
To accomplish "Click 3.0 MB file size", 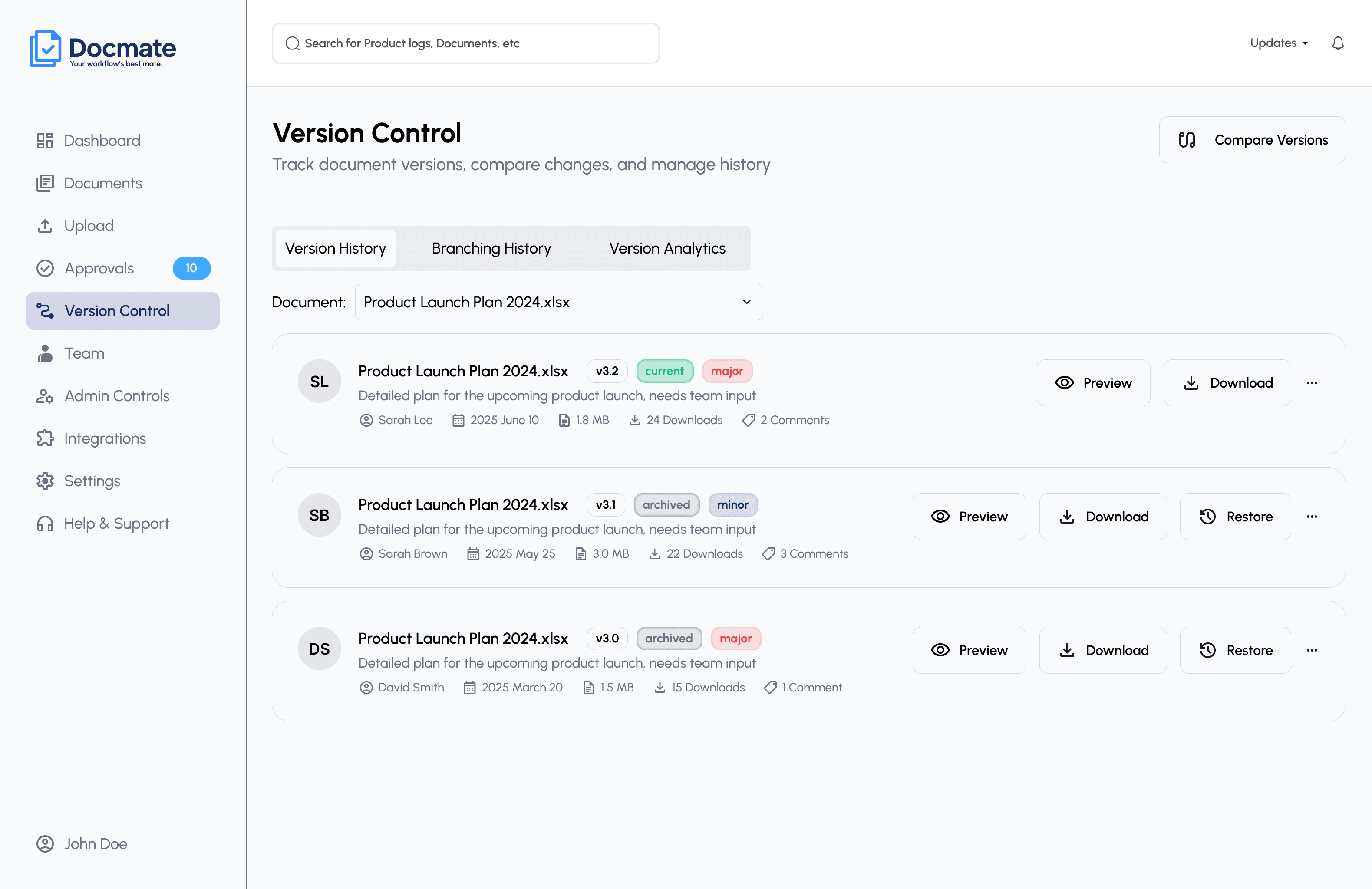I will tap(602, 554).
